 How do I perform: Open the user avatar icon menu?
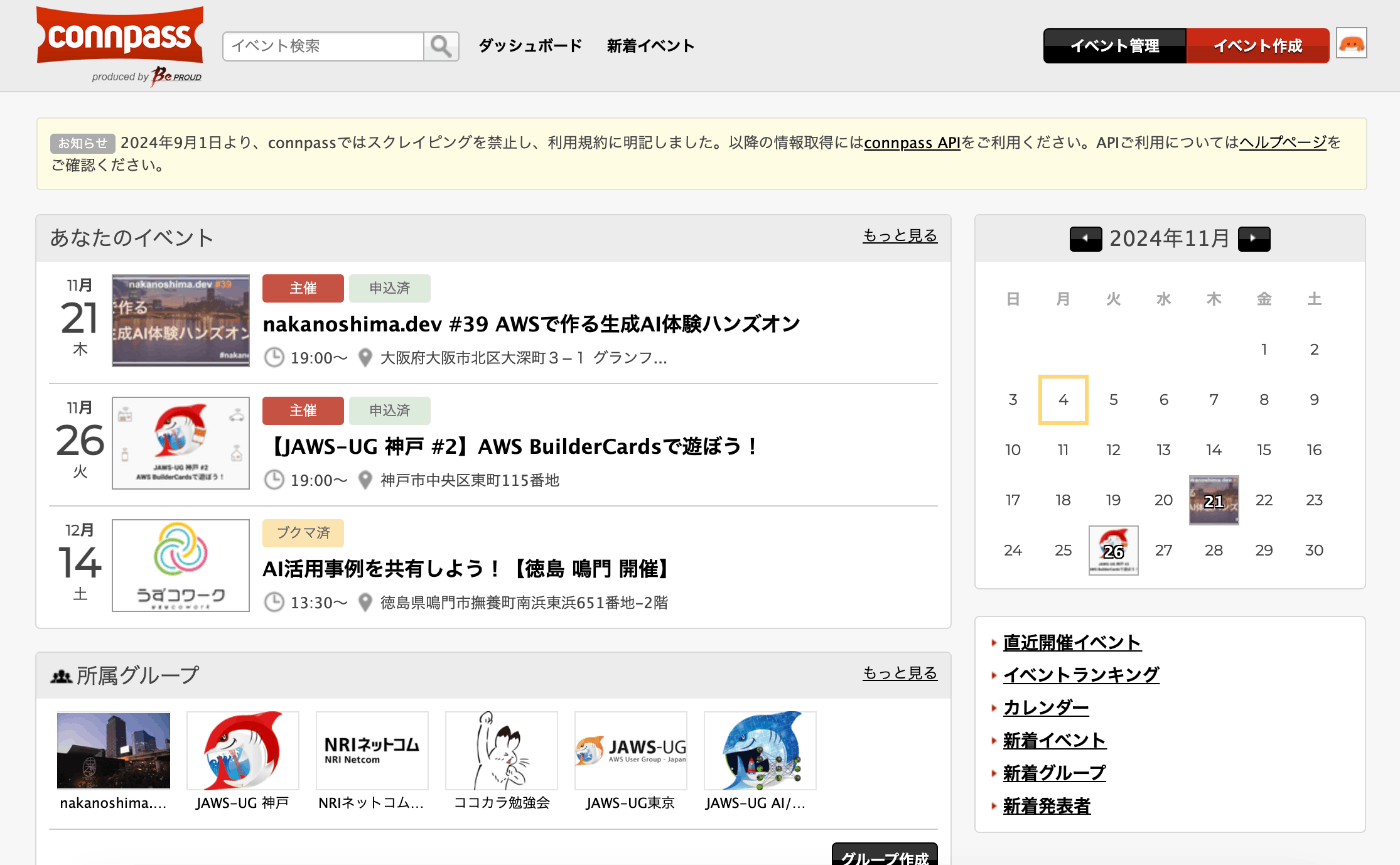pyautogui.click(x=1351, y=43)
